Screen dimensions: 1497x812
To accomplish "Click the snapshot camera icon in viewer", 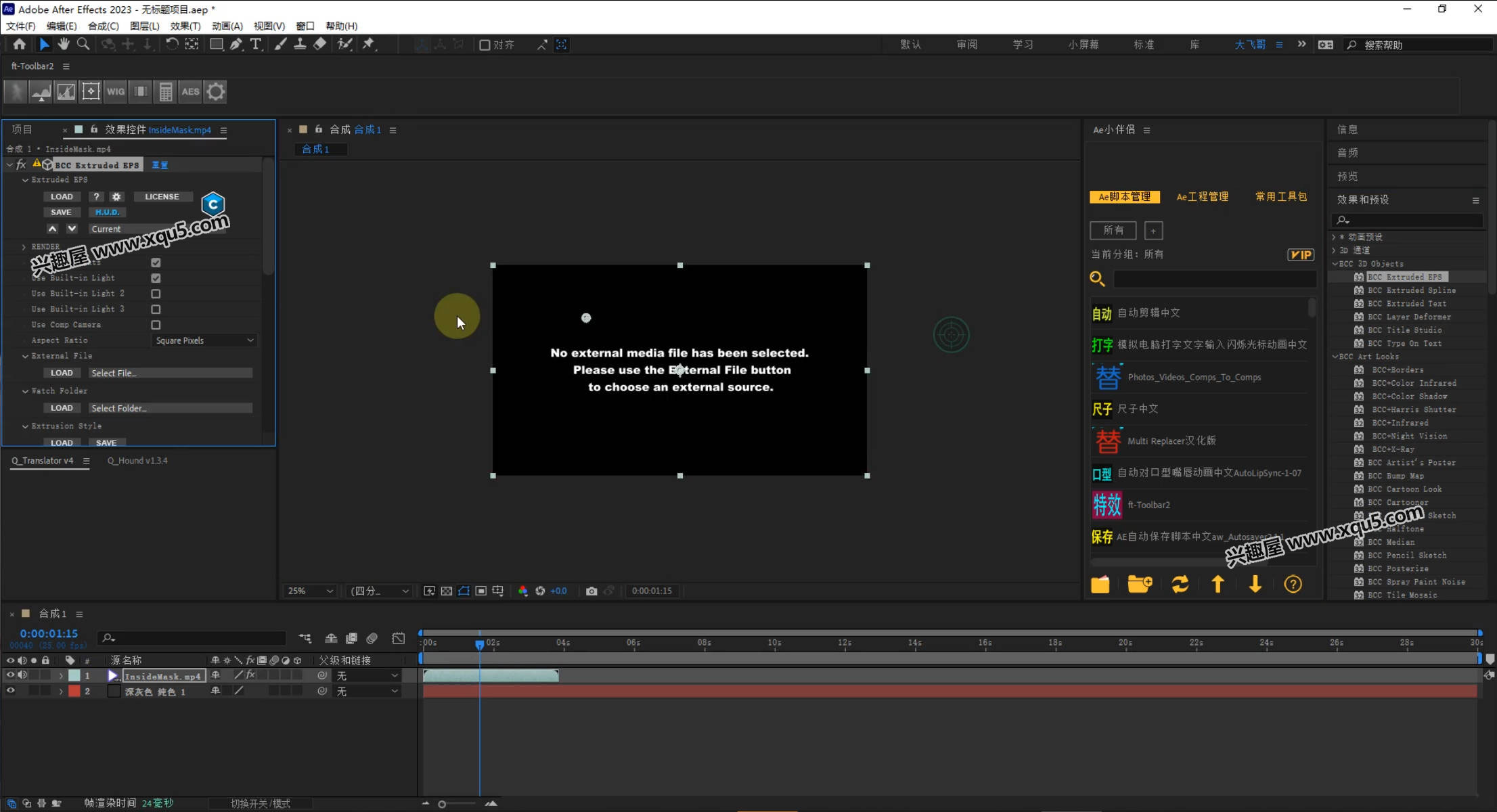I will pyautogui.click(x=591, y=591).
